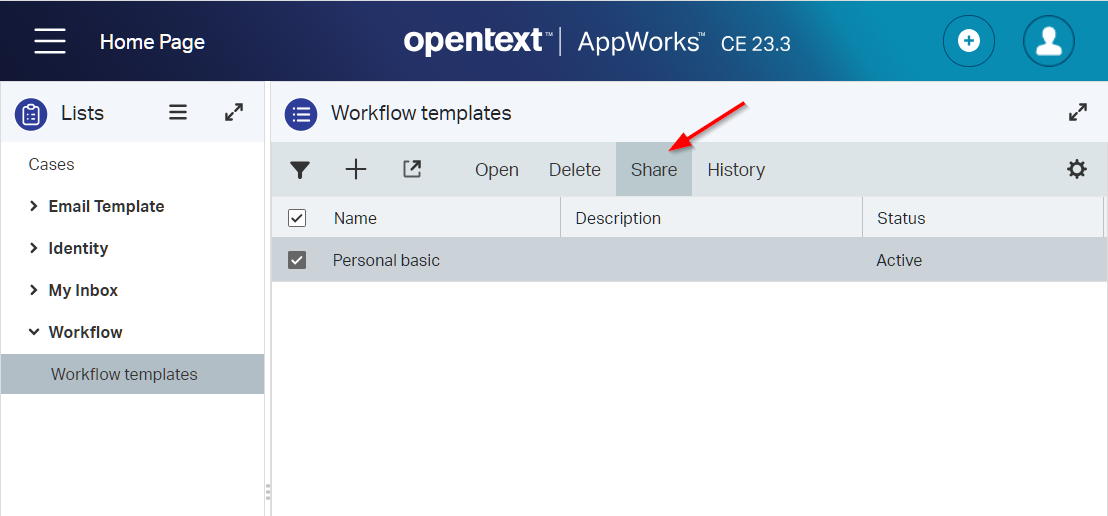
Task: Click the open in new window icon
Action: (x=412, y=169)
